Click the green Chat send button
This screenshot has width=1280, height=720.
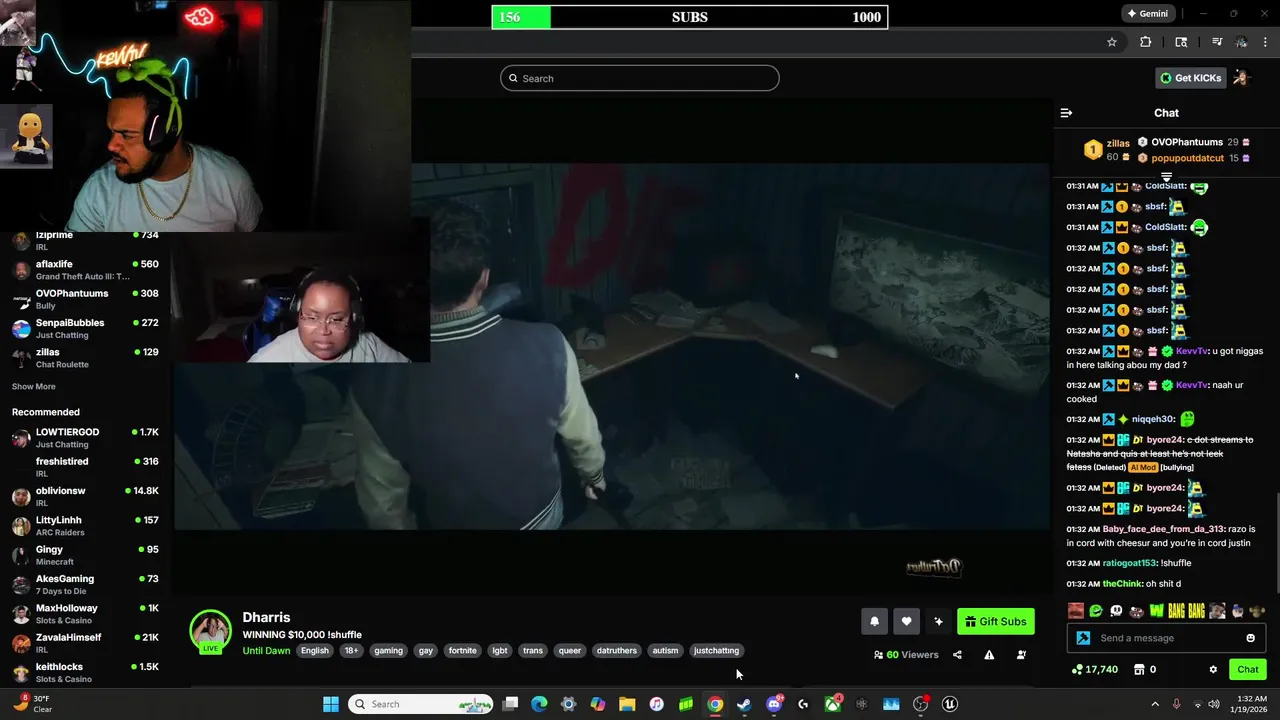[x=1248, y=669]
